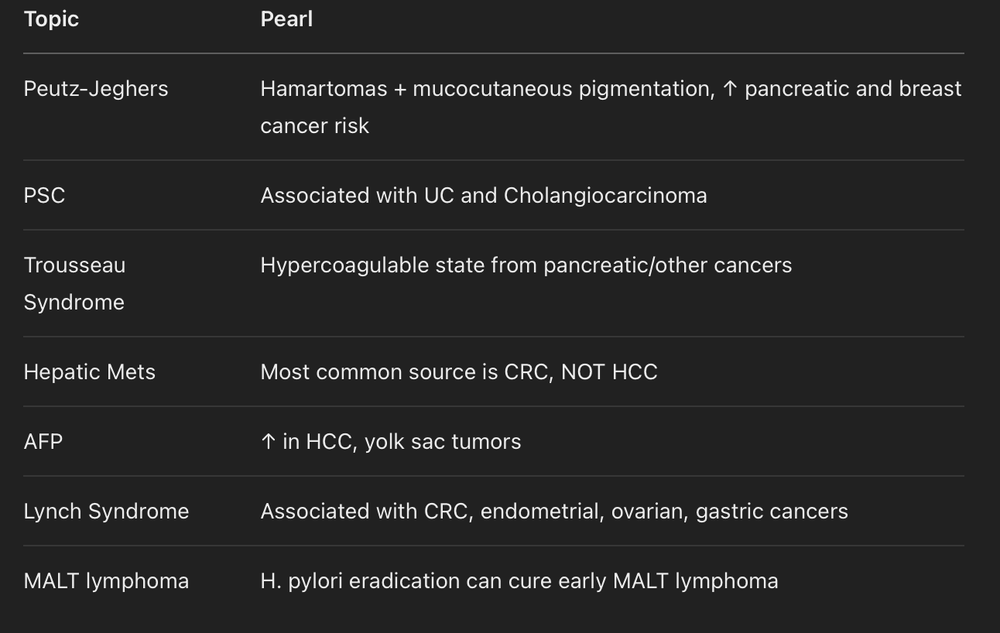The height and width of the screenshot is (633, 1000).
Task: Click the words cancer risk
Action: pyautogui.click(x=314, y=126)
